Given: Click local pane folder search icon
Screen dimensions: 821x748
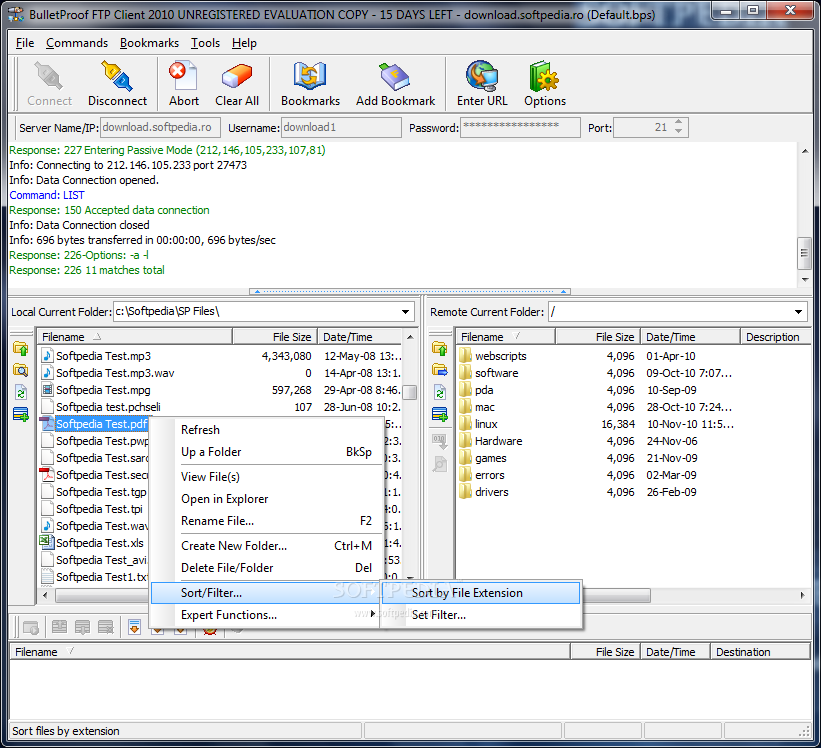Looking at the screenshot, I should tap(20, 371).
